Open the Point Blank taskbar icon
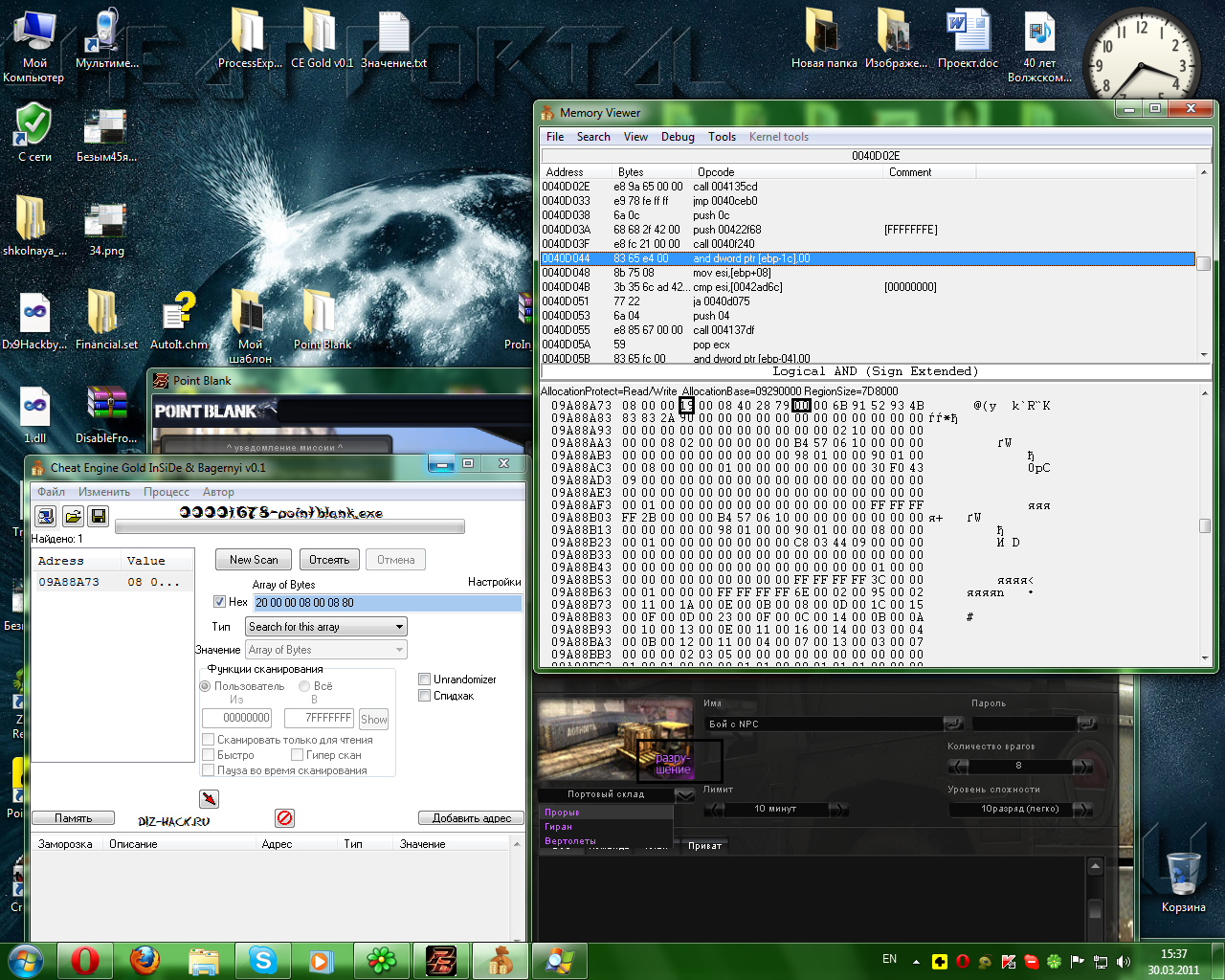 point(441,961)
